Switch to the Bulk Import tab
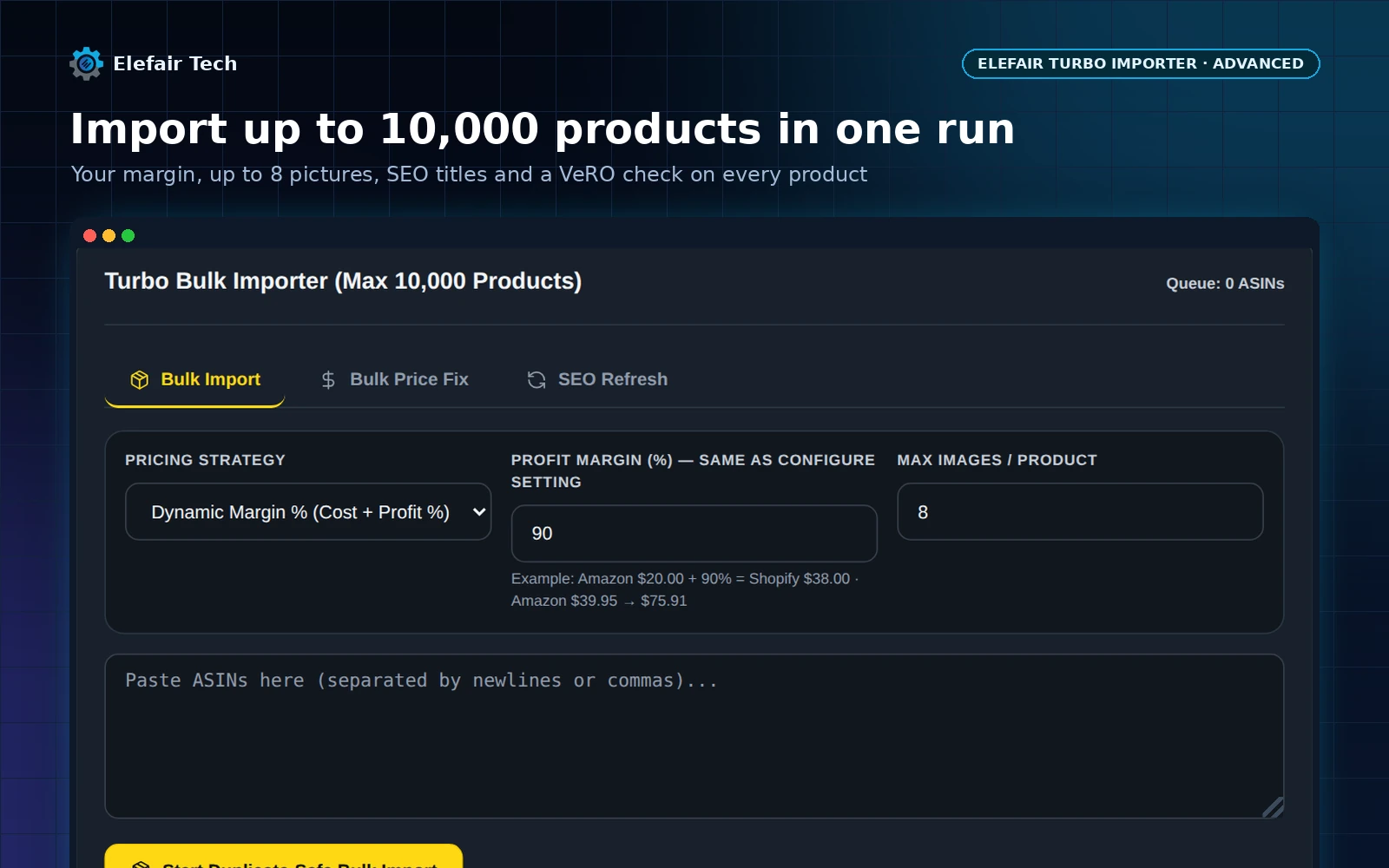1389x868 pixels. pos(195,379)
